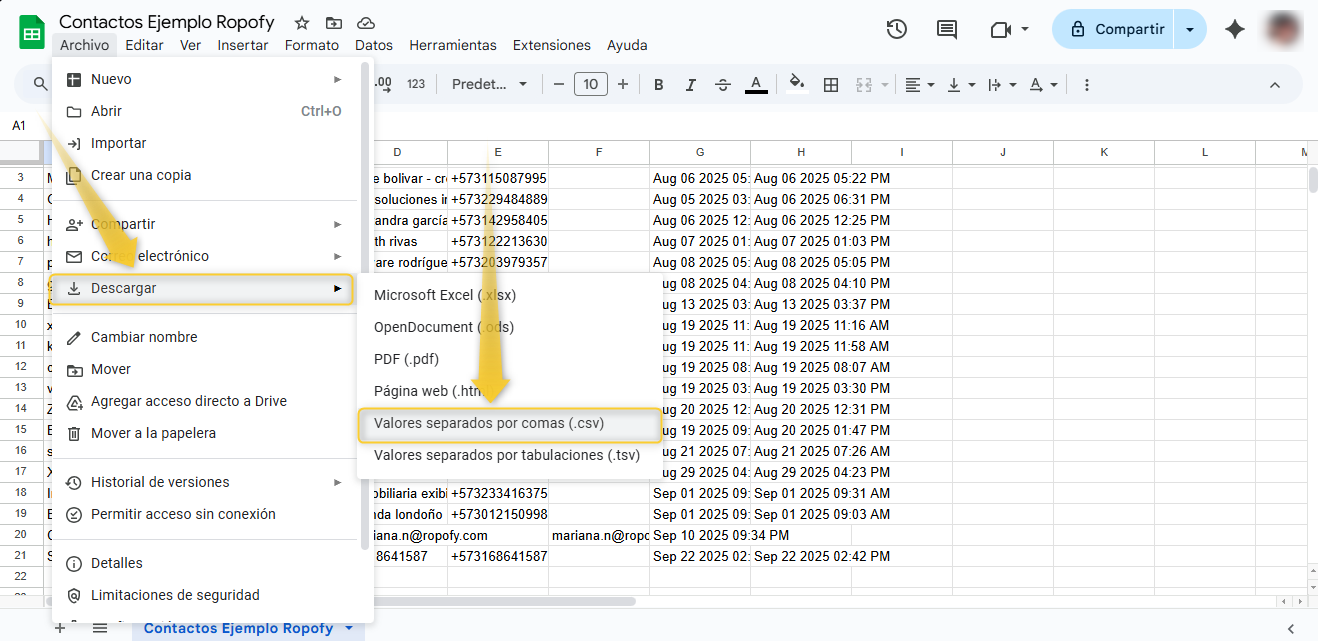Select Valores separados por comas (.csv)
Screen dimensions: 1318x641
click(x=489, y=423)
